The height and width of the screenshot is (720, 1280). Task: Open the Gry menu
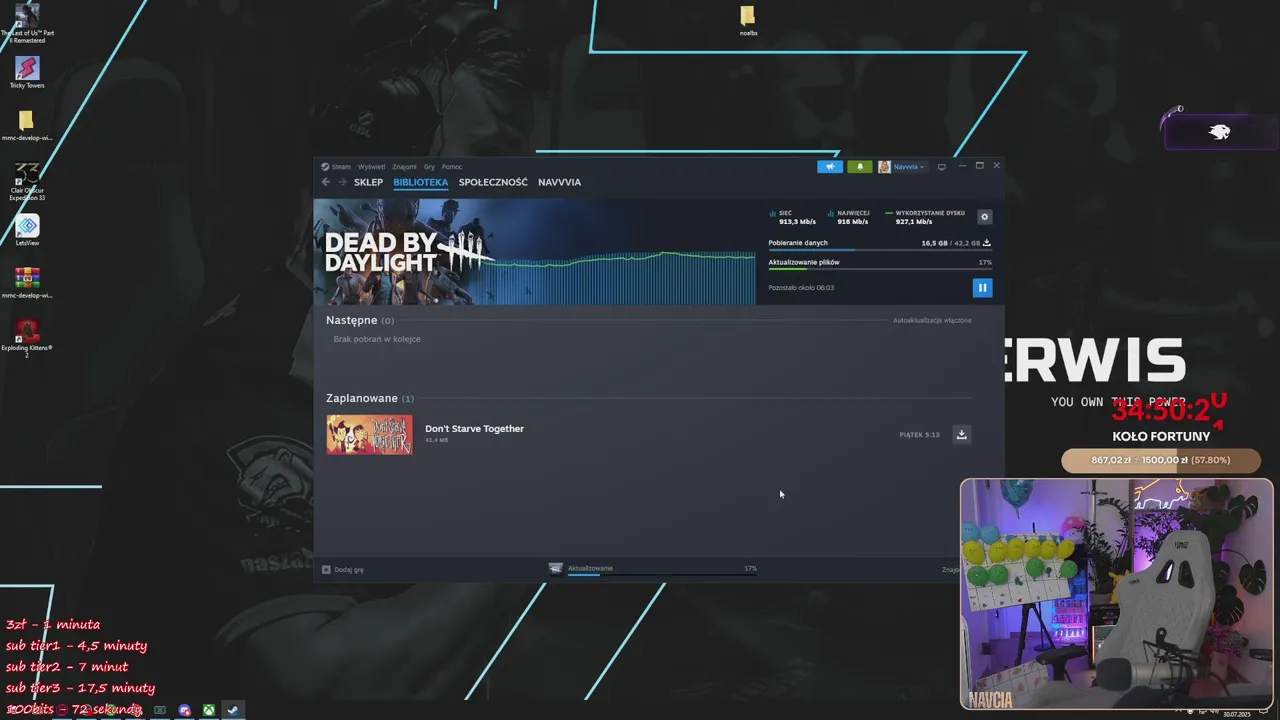coord(429,167)
